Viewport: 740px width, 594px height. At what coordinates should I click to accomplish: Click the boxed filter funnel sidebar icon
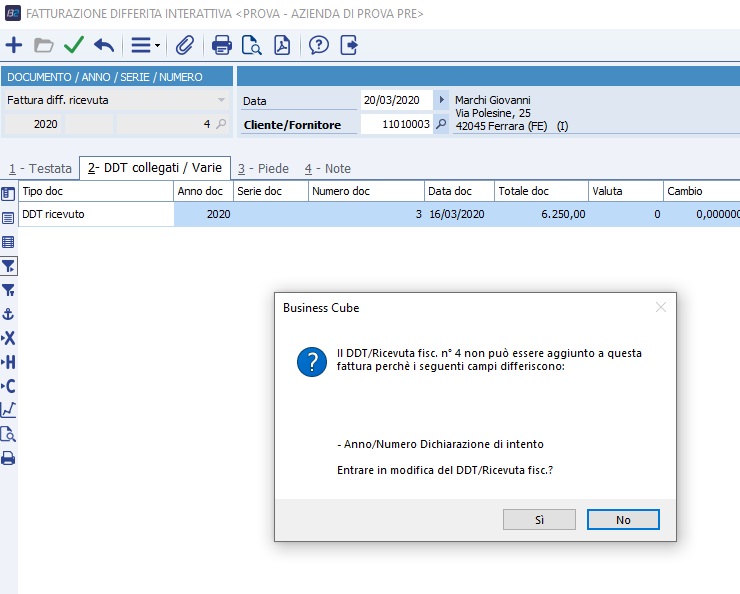coord(8,266)
